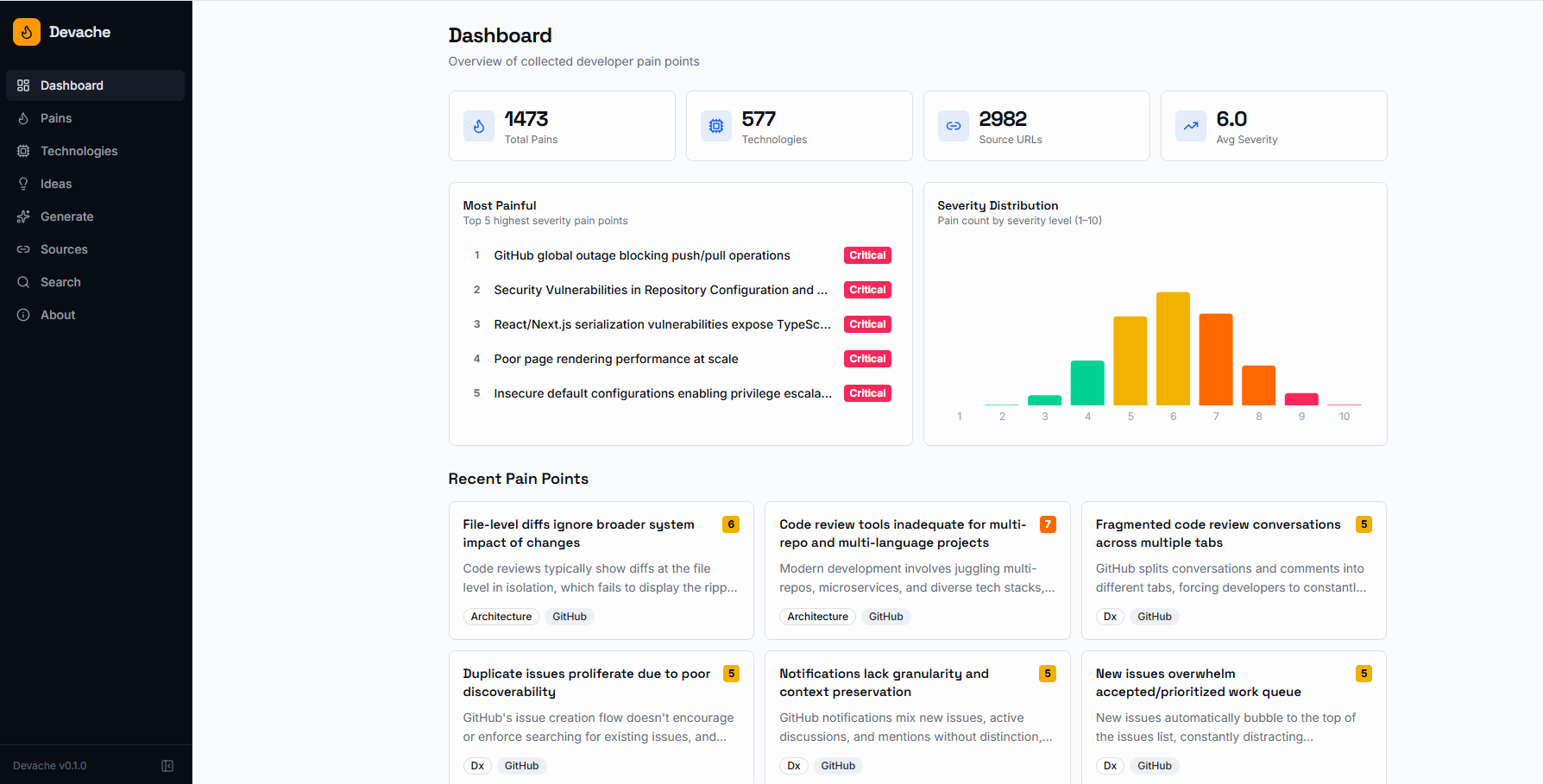Screen dimensions: 1543x784
Task: Click the Pains flame icon in sidebar
Action: click(23, 118)
